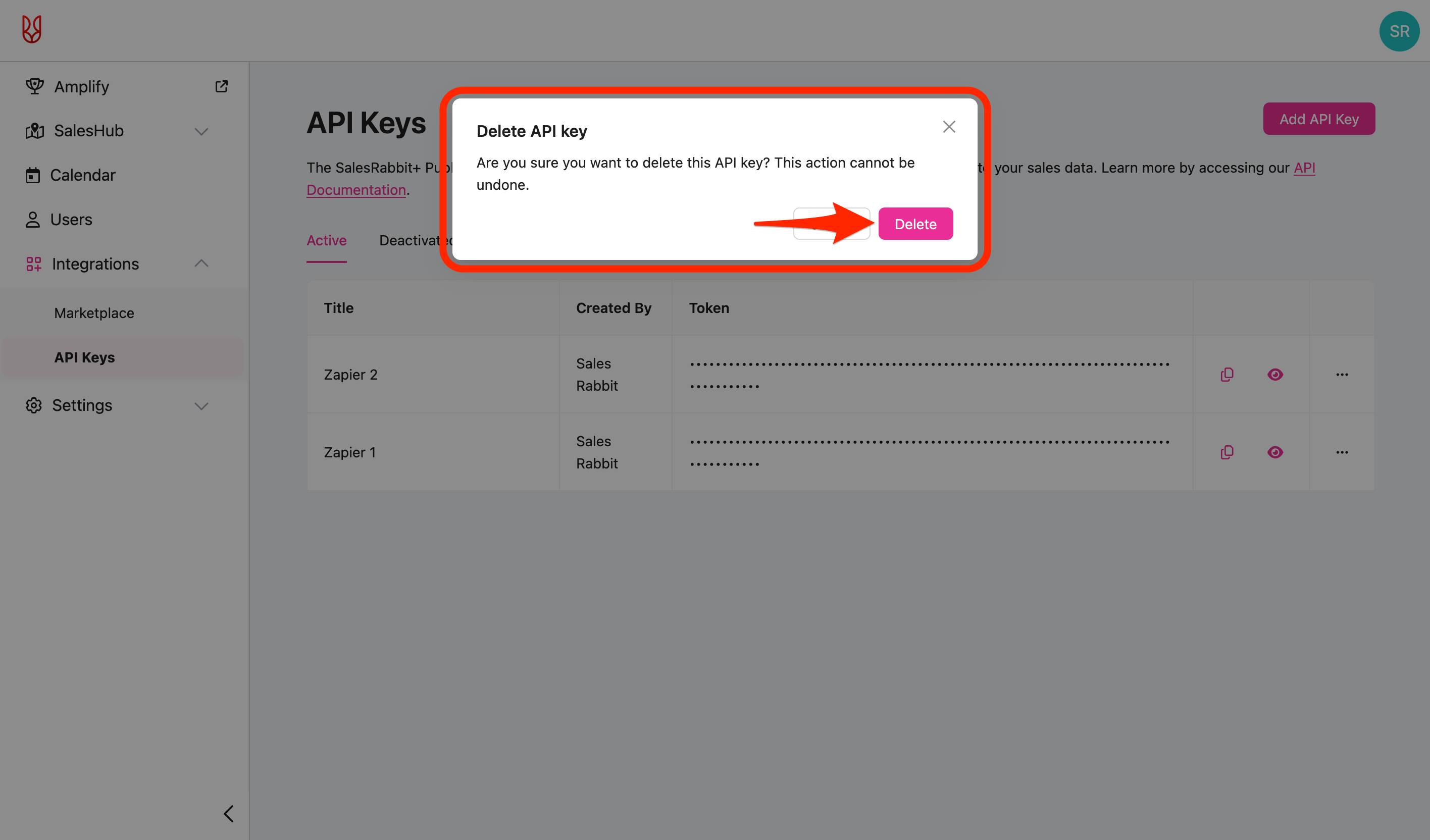Show the Zapier 2 token value
This screenshot has width=1430, height=840.
1275,374
